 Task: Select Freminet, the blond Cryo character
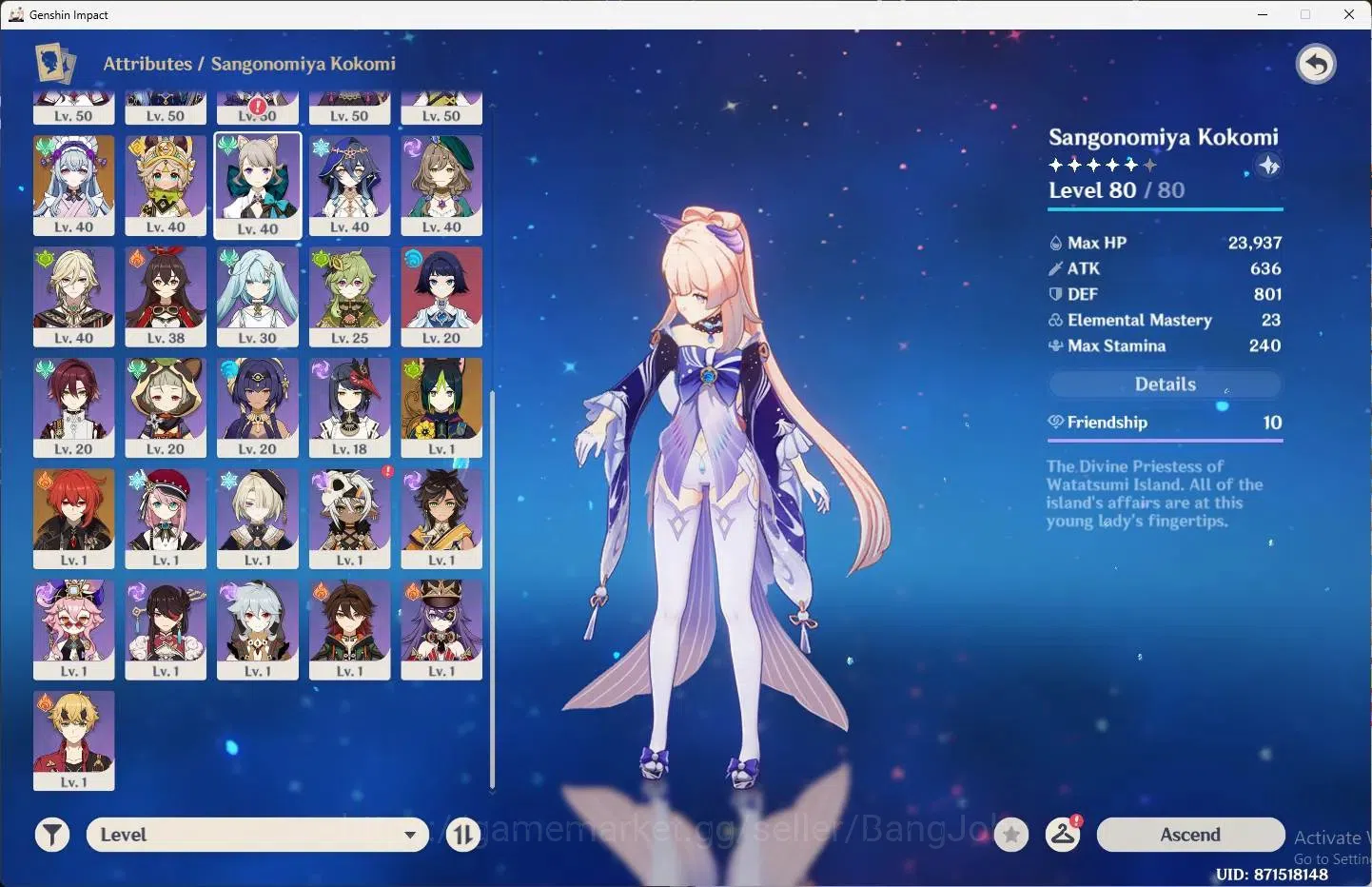click(258, 519)
